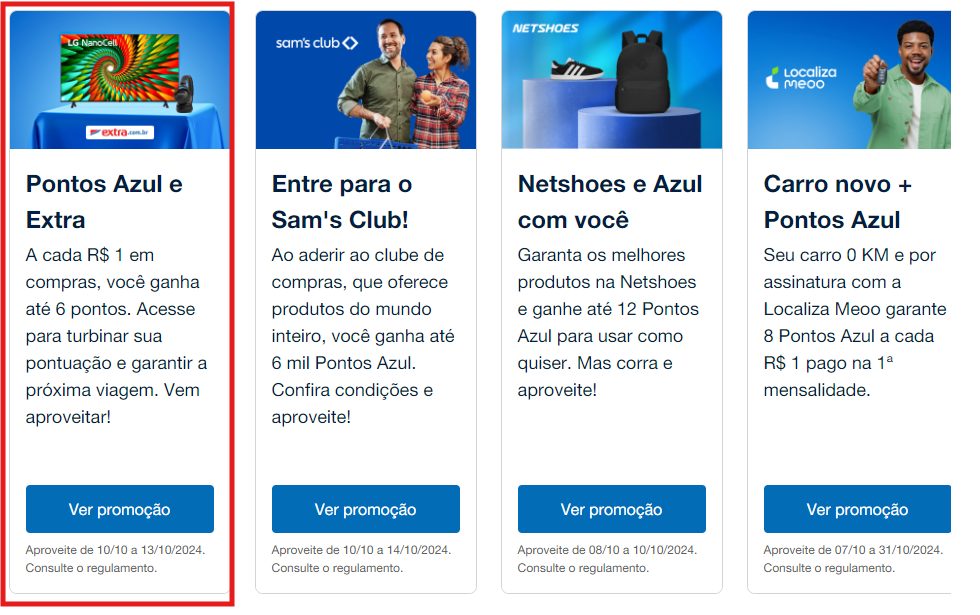The height and width of the screenshot is (615, 980).
Task: Click the Localiza Meoo logo
Action: tap(801, 78)
